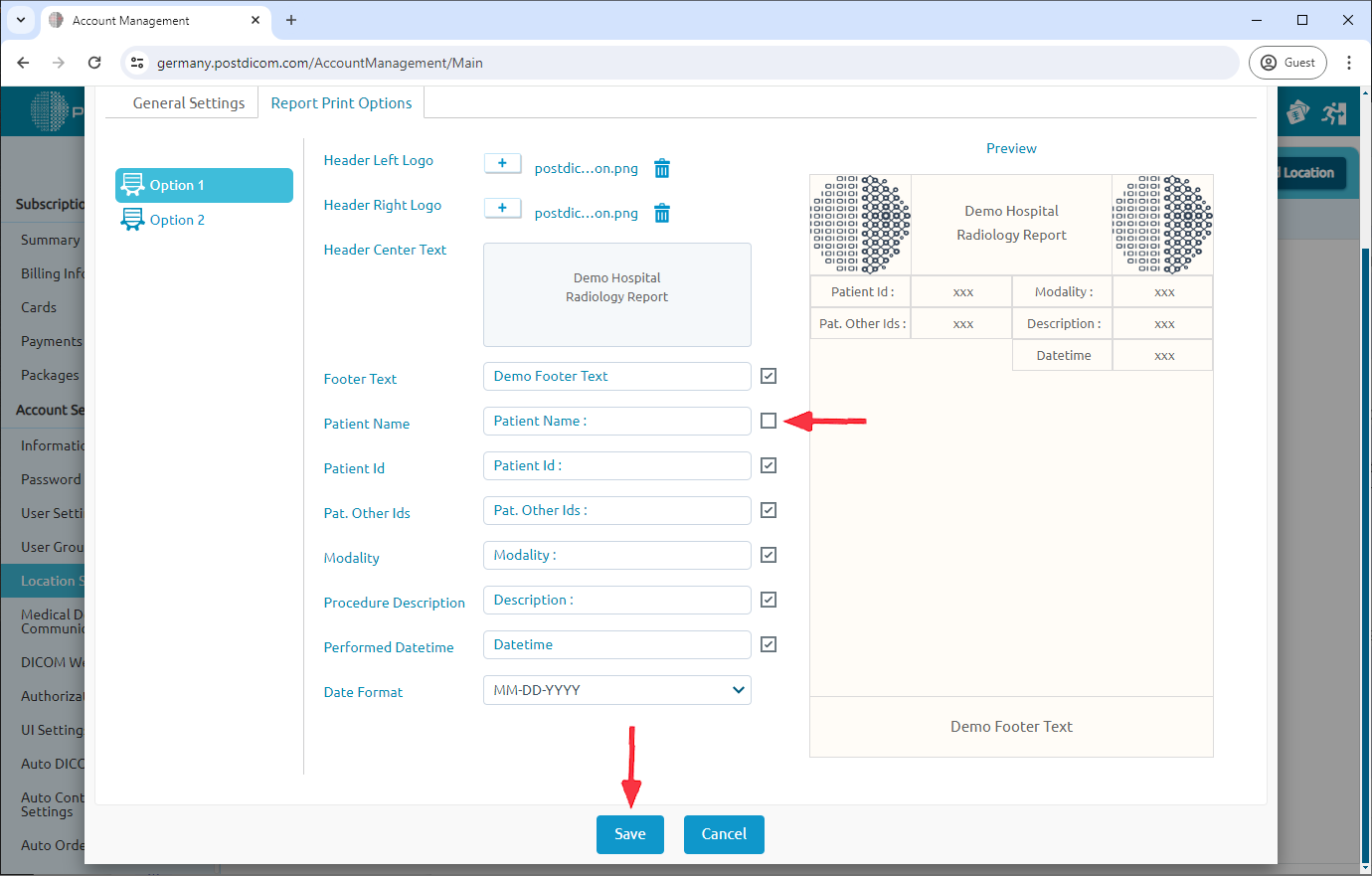Uncheck the Footer Text checkbox

[768, 376]
